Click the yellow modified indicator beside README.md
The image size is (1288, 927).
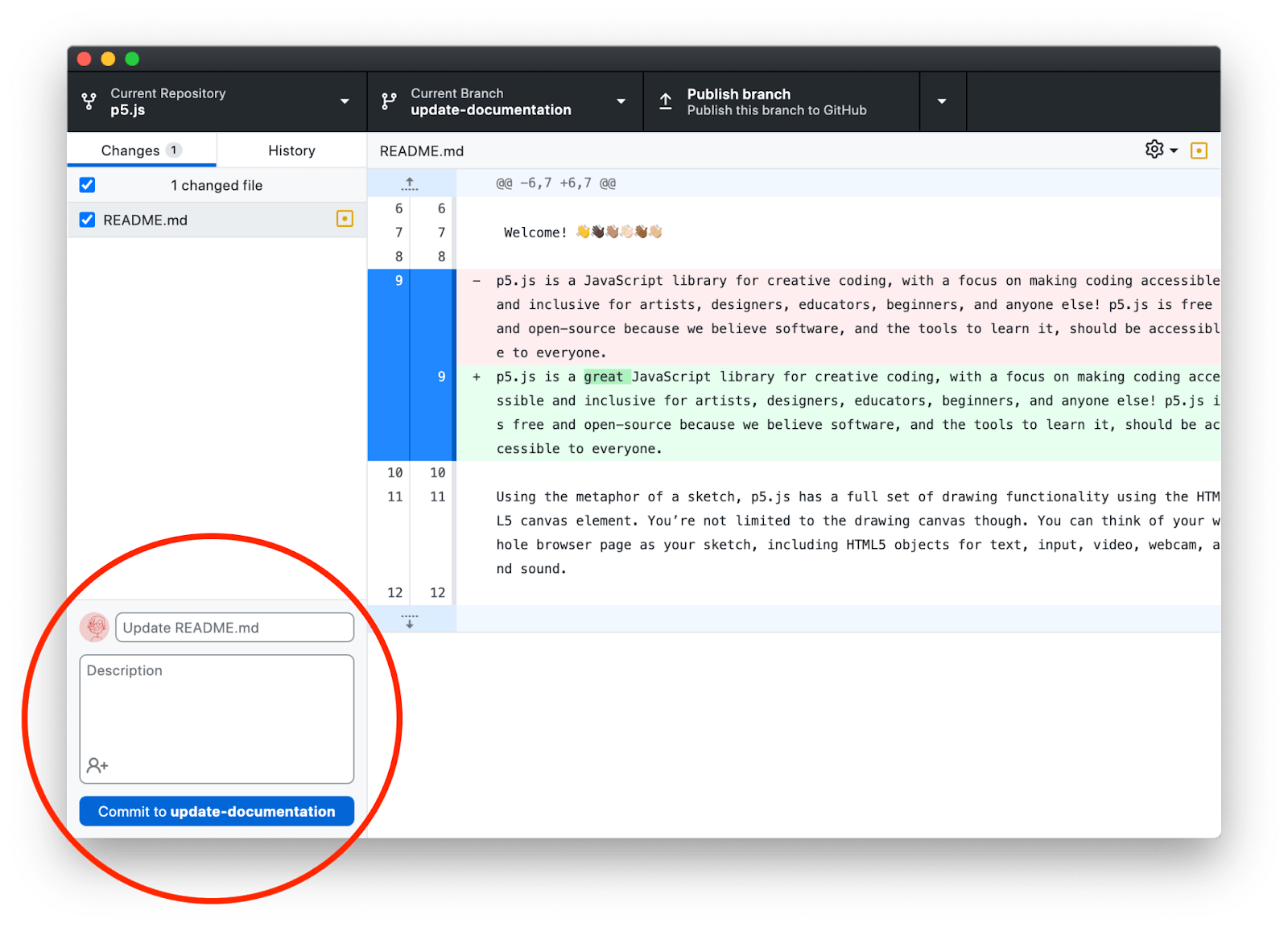pyautogui.click(x=345, y=219)
